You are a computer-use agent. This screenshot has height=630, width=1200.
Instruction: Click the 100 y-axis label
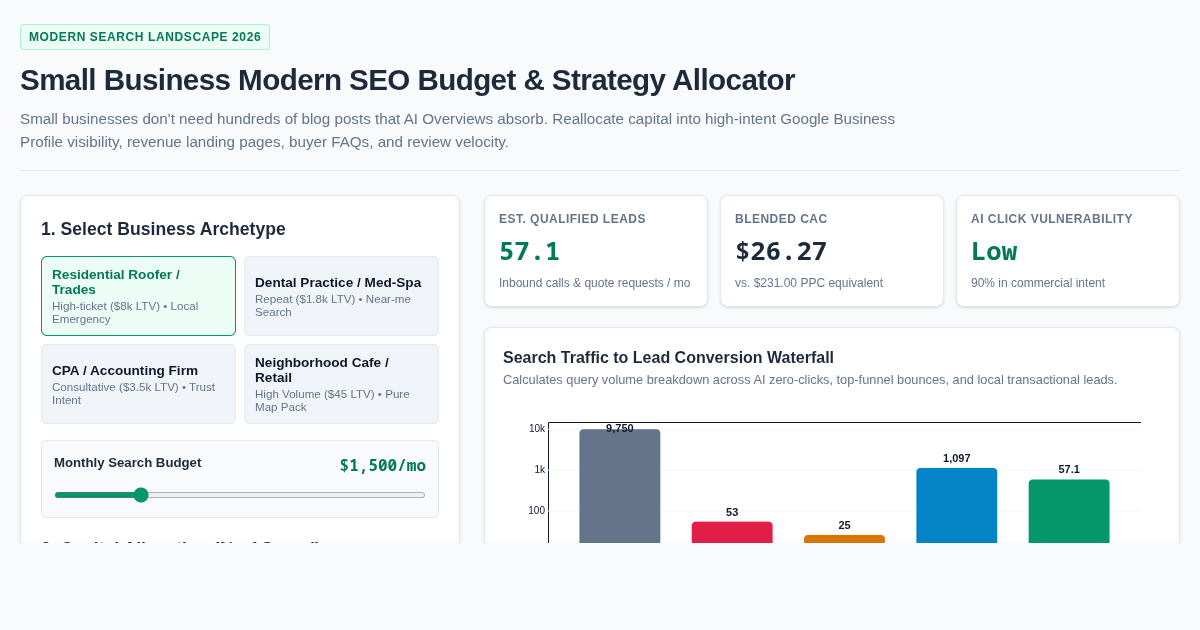coord(537,511)
